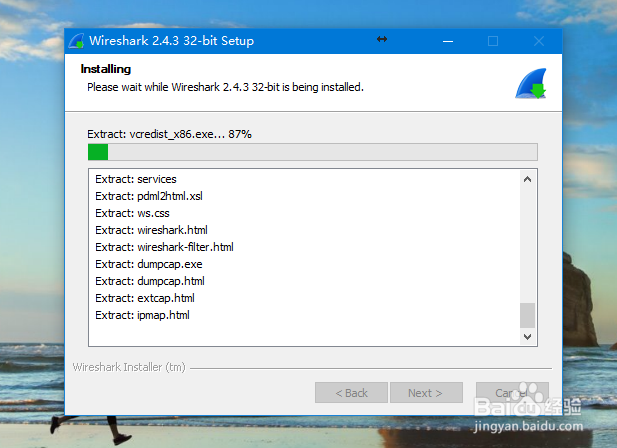
Task: Select the 'Extract: wireshark-filter.html' log line
Action: pos(164,247)
